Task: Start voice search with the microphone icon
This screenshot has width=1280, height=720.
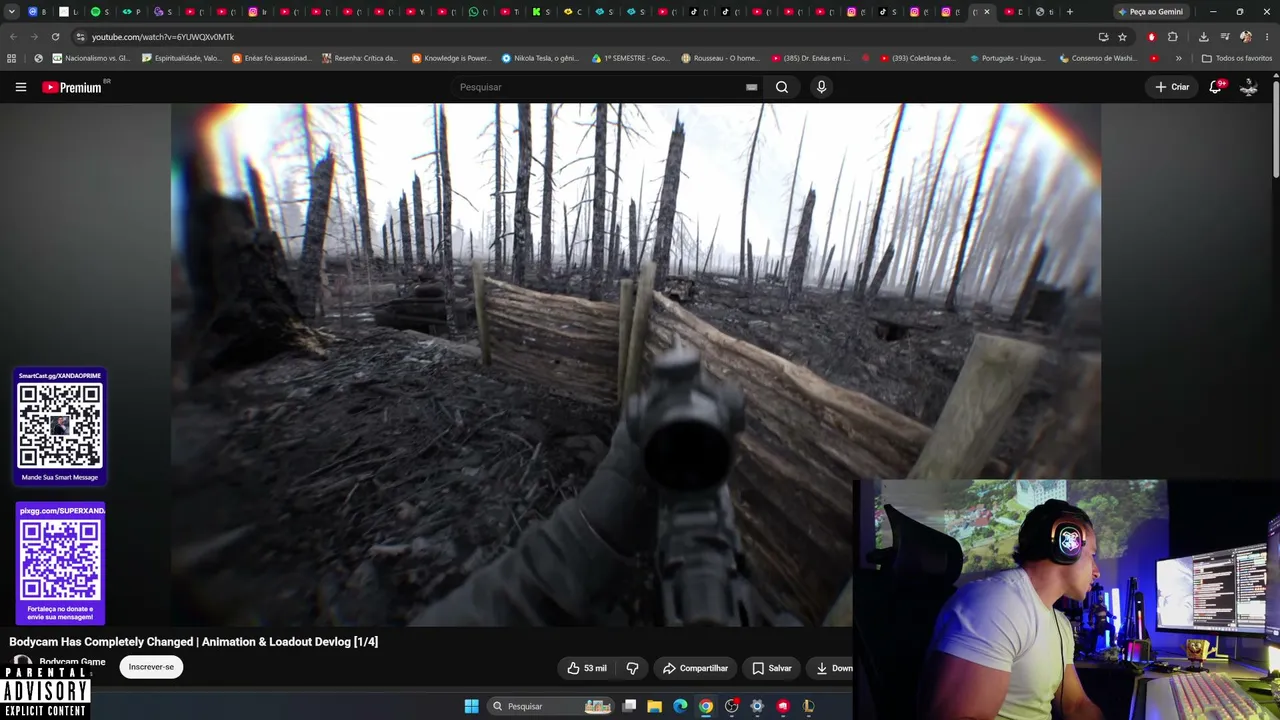Action: tap(821, 87)
